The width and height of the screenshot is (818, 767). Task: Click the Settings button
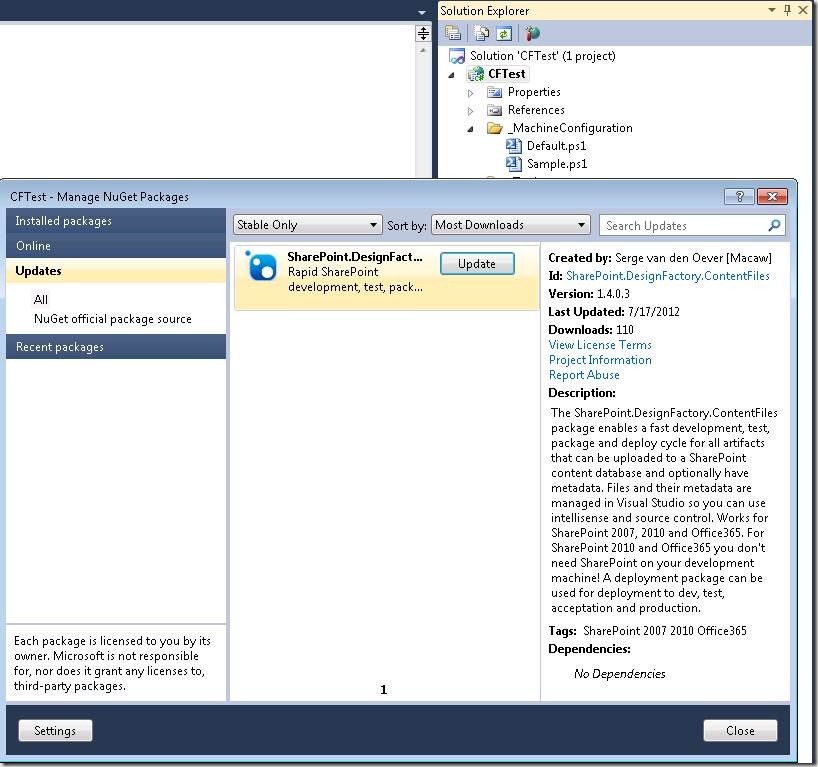coord(55,730)
